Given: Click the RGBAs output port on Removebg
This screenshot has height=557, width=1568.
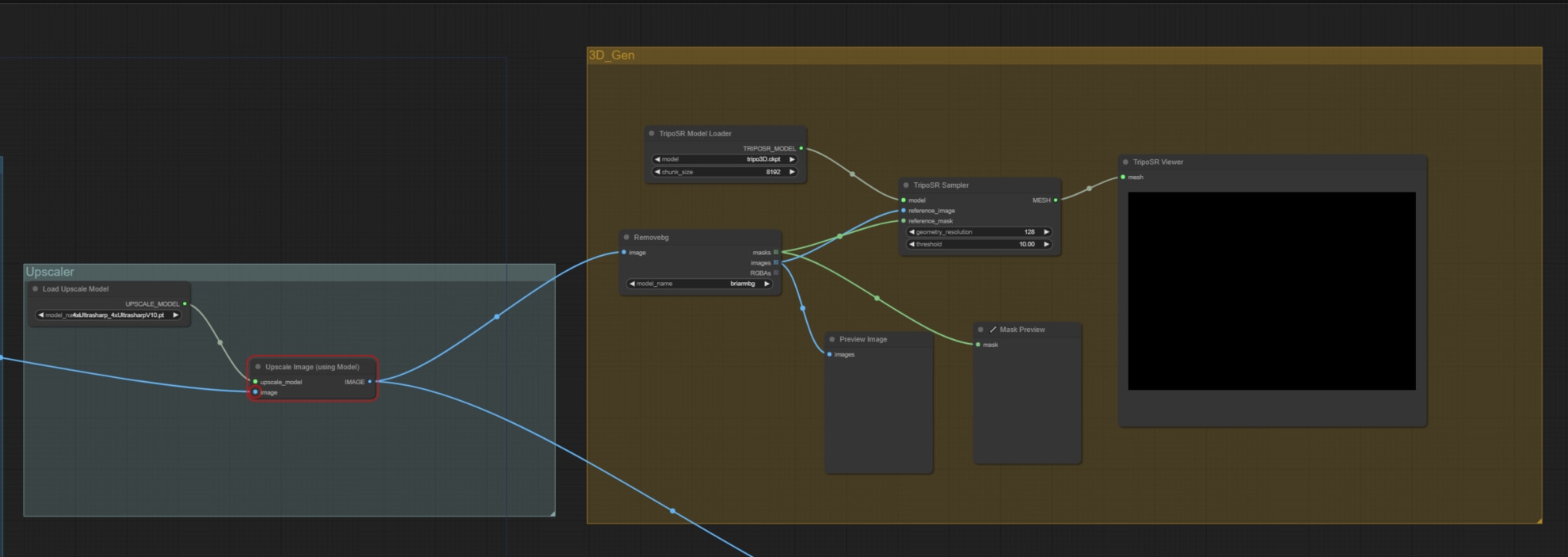Looking at the screenshot, I should 776,273.
